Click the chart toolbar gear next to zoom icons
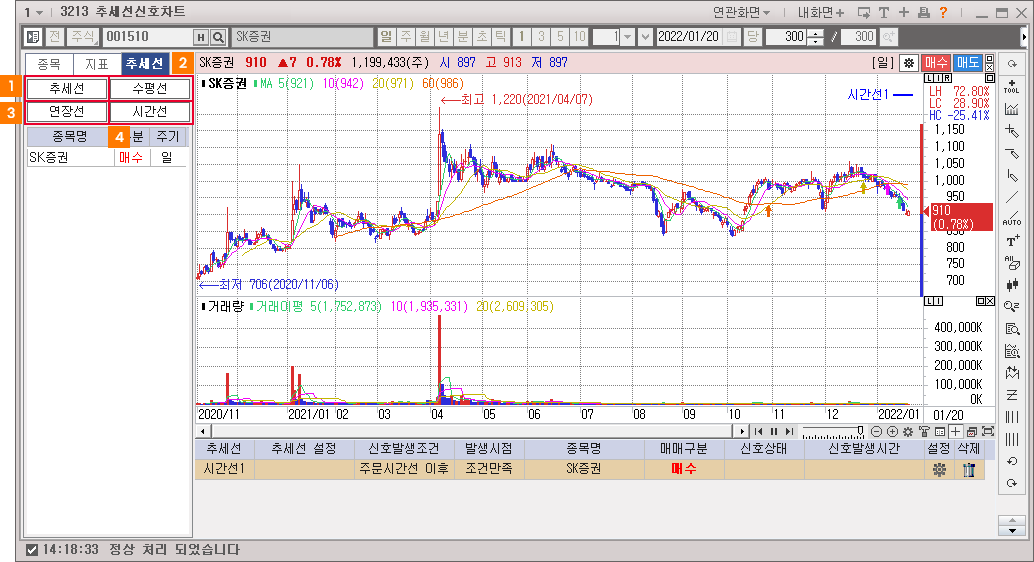The height and width of the screenshot is (562, 1034). coord(908,431)
